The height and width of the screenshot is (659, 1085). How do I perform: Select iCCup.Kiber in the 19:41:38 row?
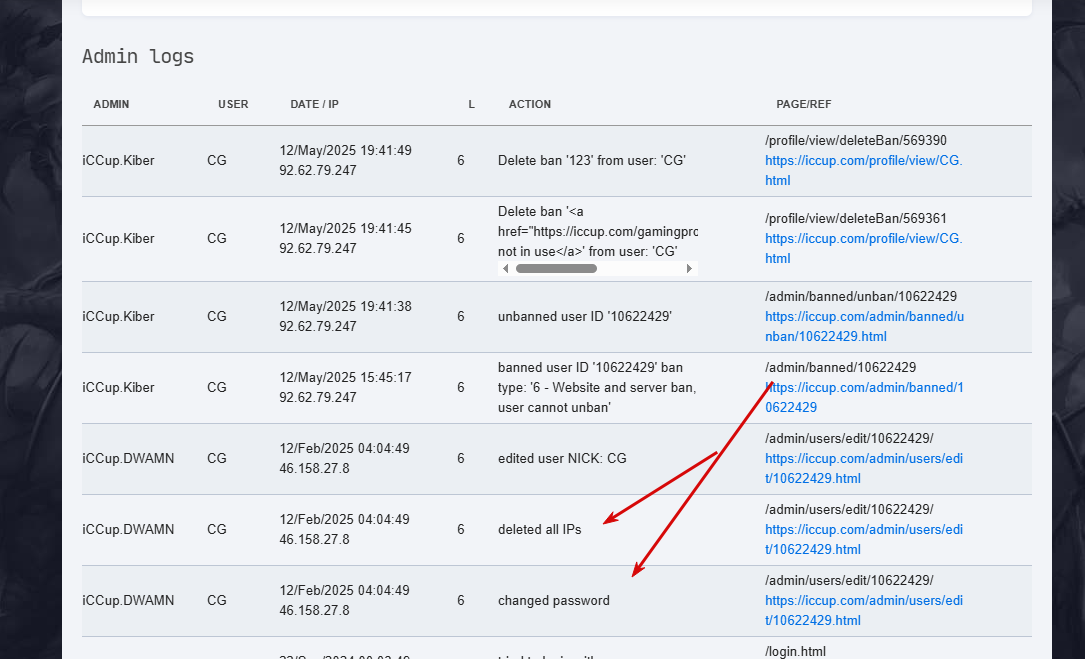click(x=118, y=316)
